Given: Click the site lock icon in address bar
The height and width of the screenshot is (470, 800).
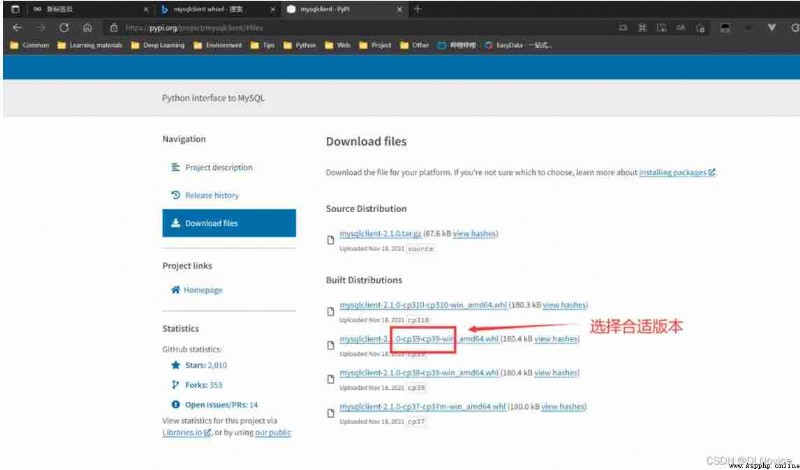Looking at the screenshot, I should (114, 28).
